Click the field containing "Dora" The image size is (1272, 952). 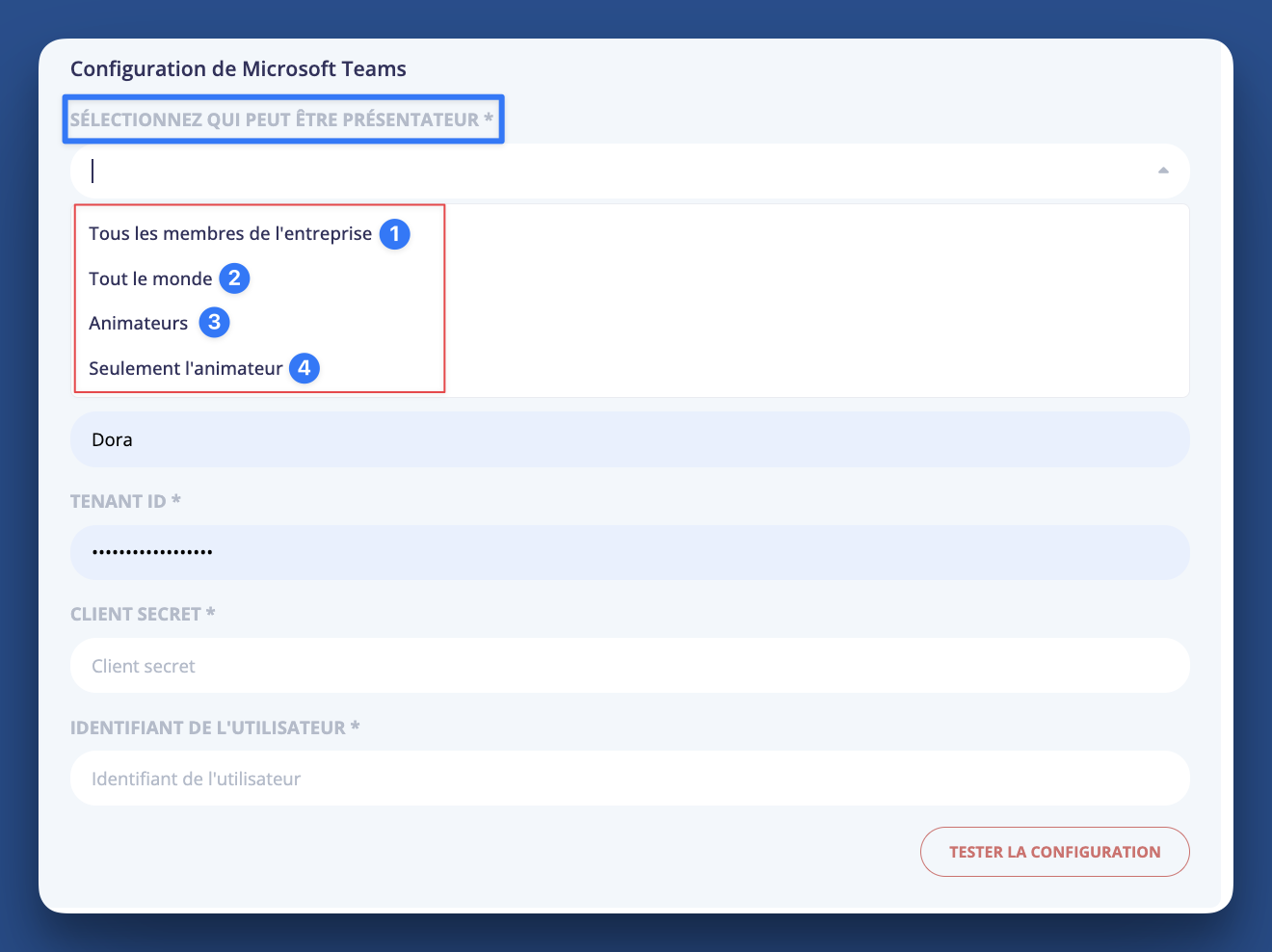pyautogui.click(x=629, y=439)
